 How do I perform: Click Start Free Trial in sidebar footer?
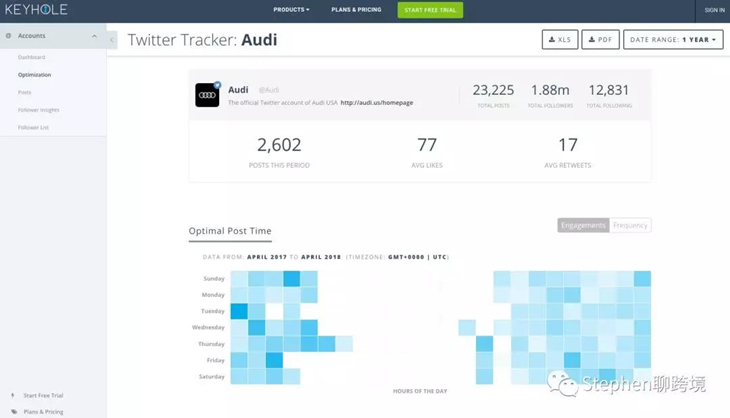[43, 396]
